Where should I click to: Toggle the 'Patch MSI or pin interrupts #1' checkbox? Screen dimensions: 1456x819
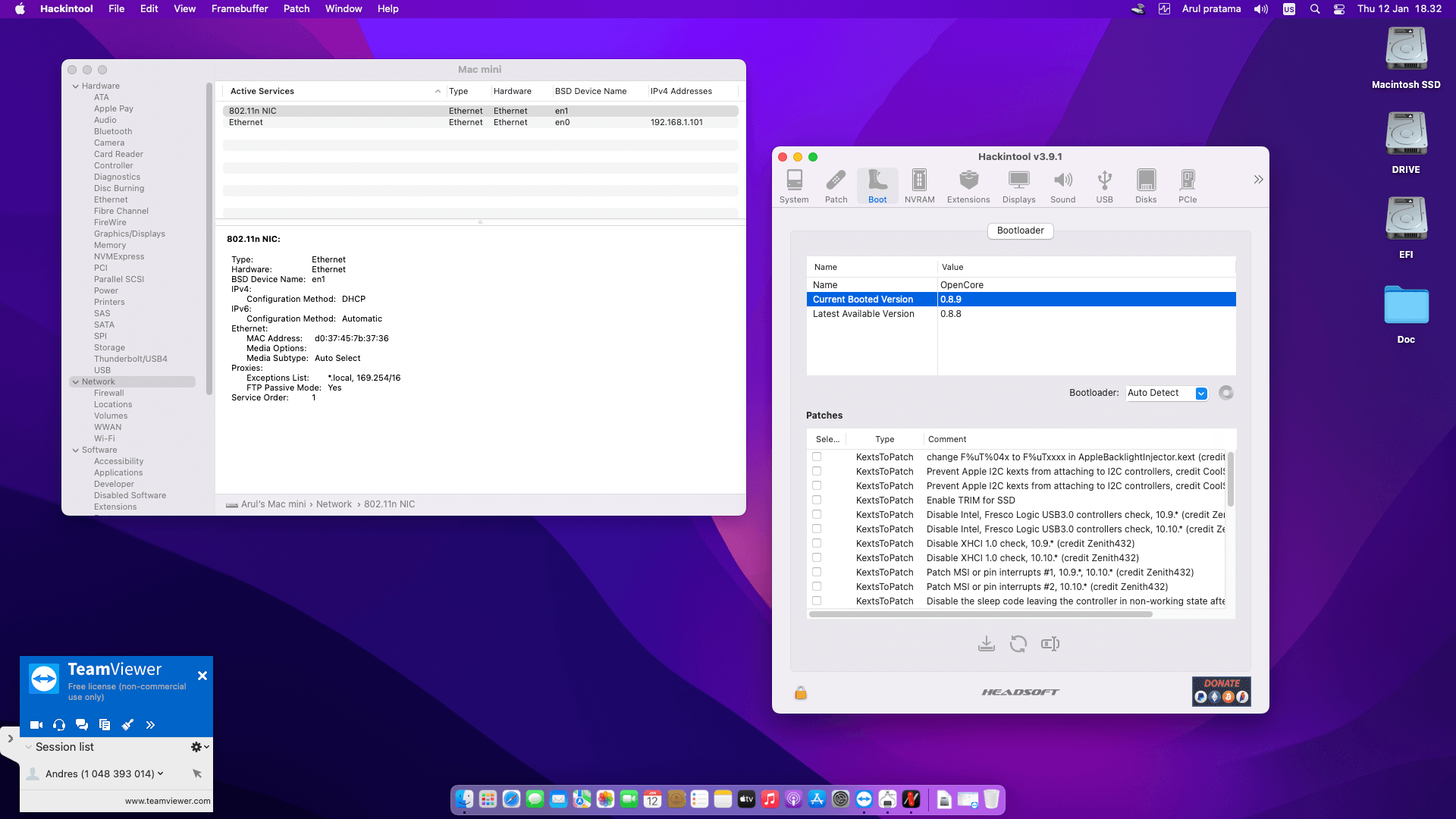coord(816,572)
